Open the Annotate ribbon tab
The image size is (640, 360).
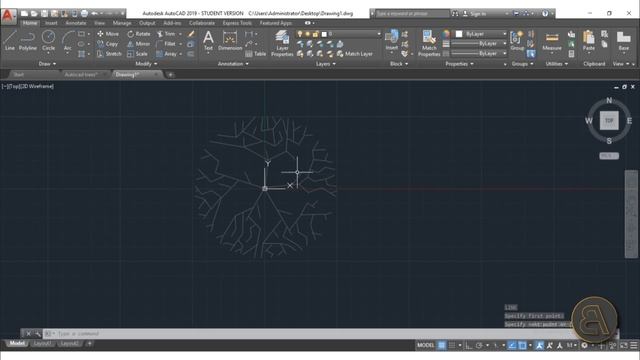click(x=76, y=23)
